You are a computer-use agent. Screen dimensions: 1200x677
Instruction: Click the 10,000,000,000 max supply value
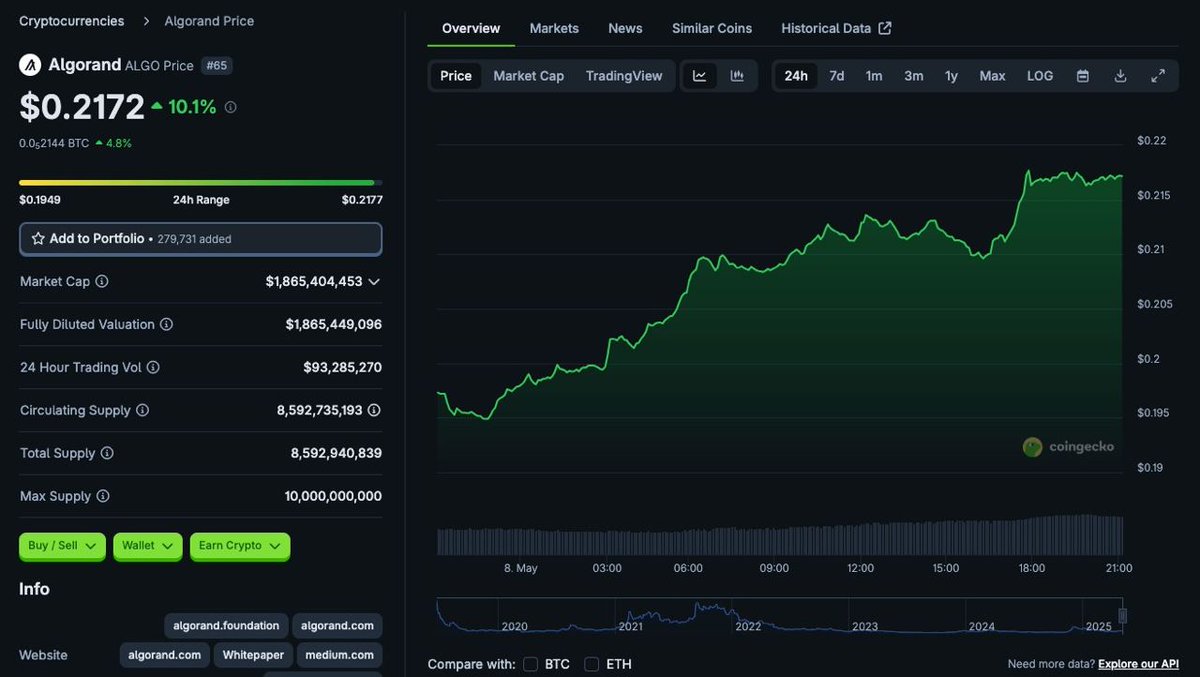coord(333,497)
